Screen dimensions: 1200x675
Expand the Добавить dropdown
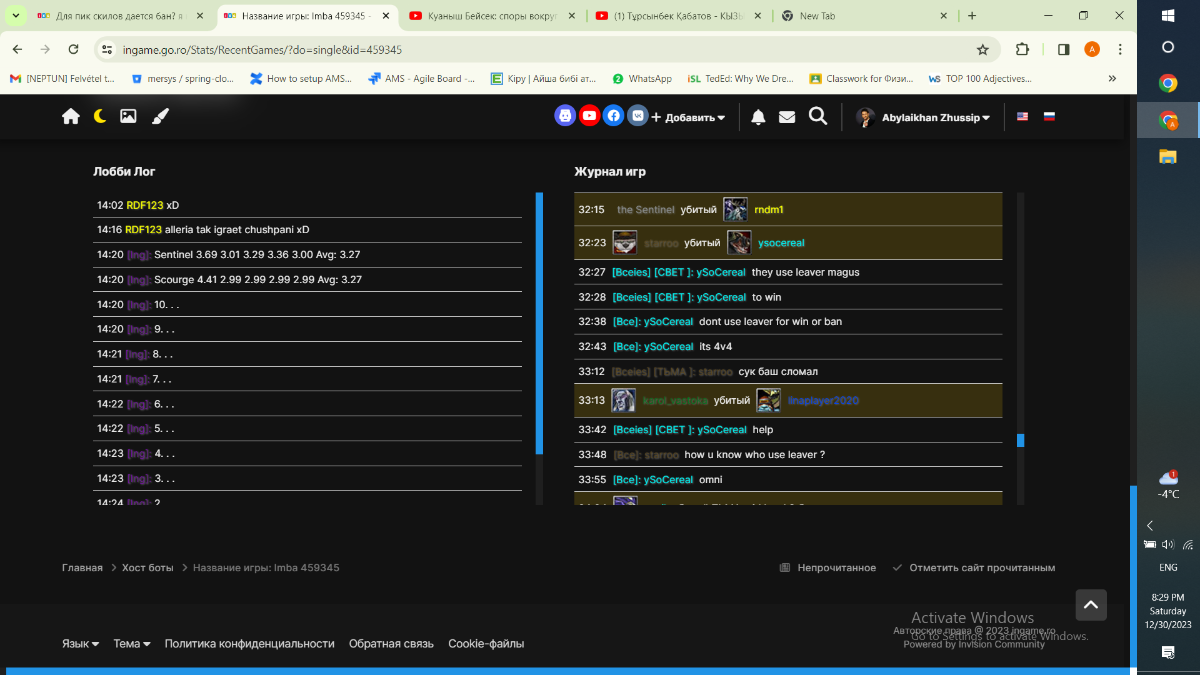tap(688, 117)
